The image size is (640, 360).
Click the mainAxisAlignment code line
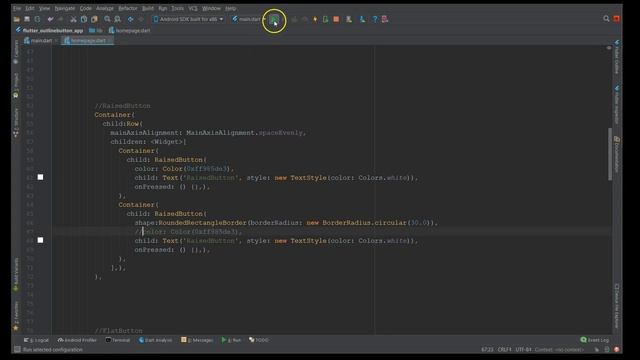pos(208,133)
